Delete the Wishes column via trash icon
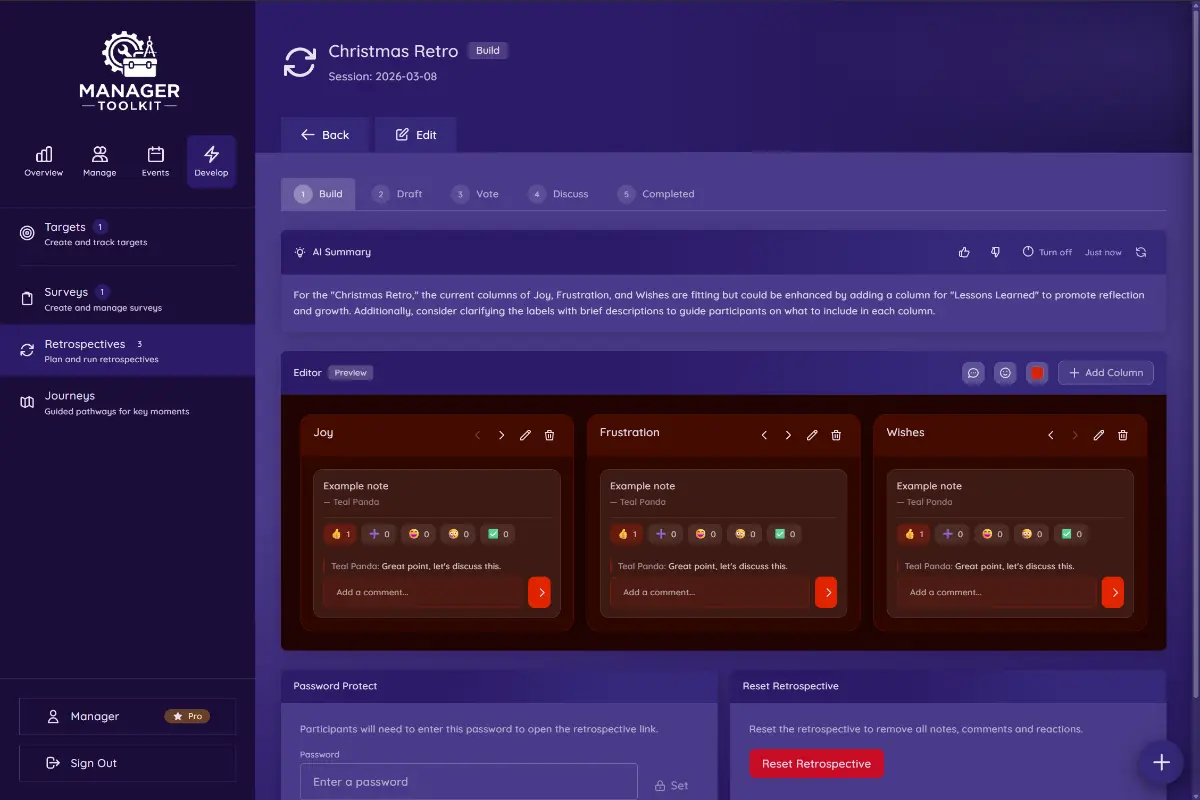This screenshot has height=800, width=1200. [1122, 435]
